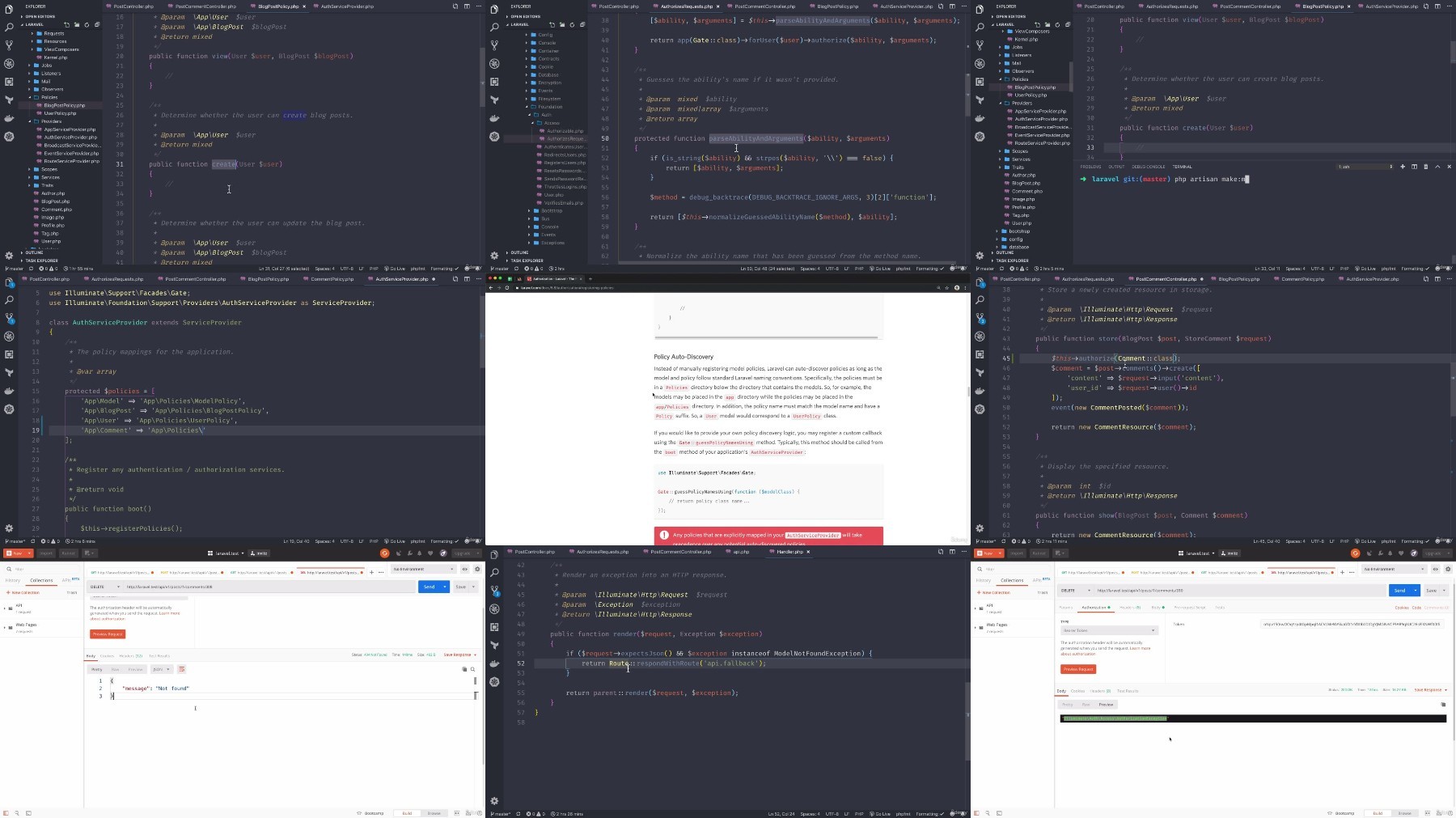Toggle word wrap icon beside JSON in Postman response
This screenshot has height=818, width=1456.
(x=181, y=669)
